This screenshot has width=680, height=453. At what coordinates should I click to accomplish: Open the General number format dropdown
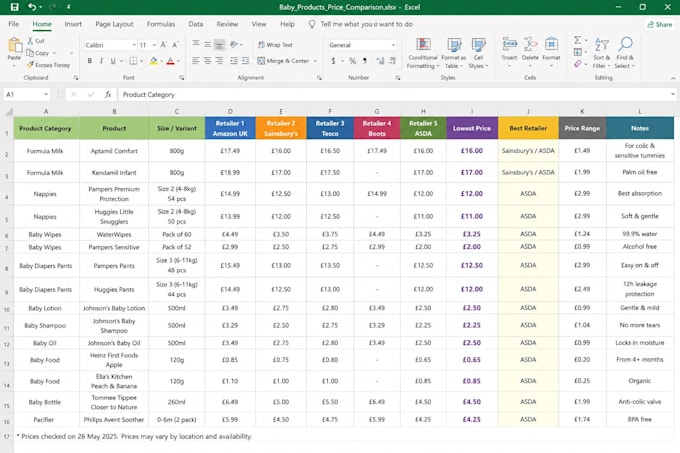393,45
